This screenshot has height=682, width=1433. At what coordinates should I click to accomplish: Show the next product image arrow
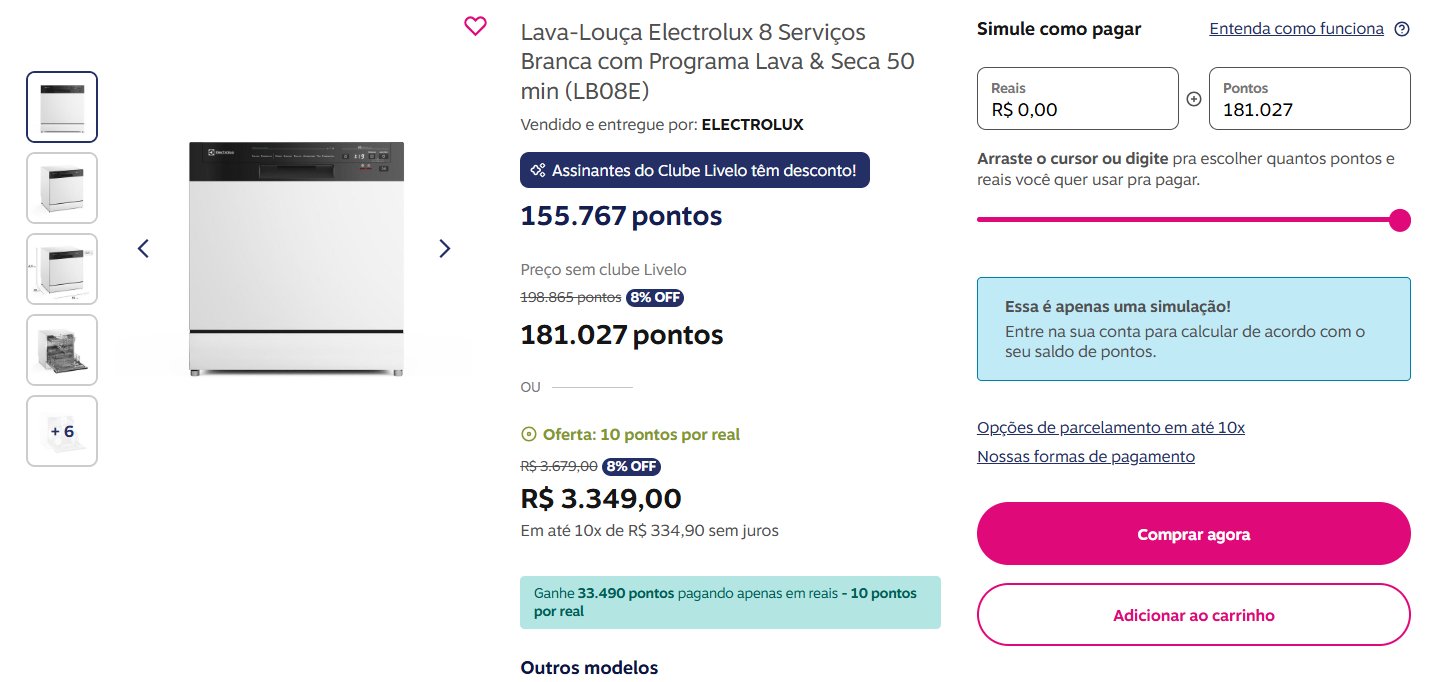tap(445, 248)
